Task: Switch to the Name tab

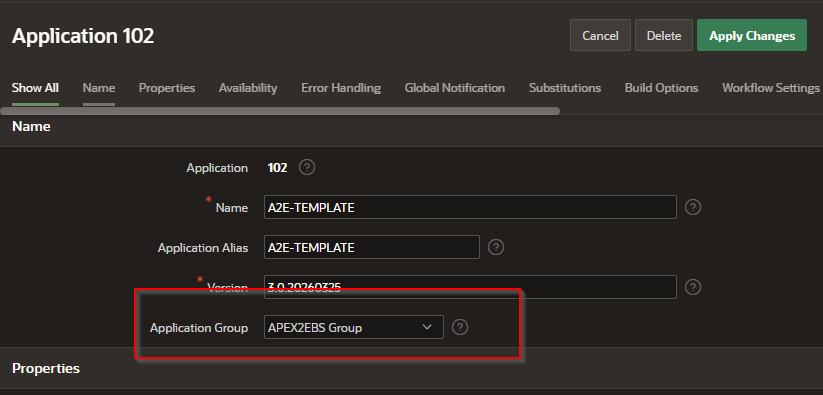Action: tap(99, 88)
